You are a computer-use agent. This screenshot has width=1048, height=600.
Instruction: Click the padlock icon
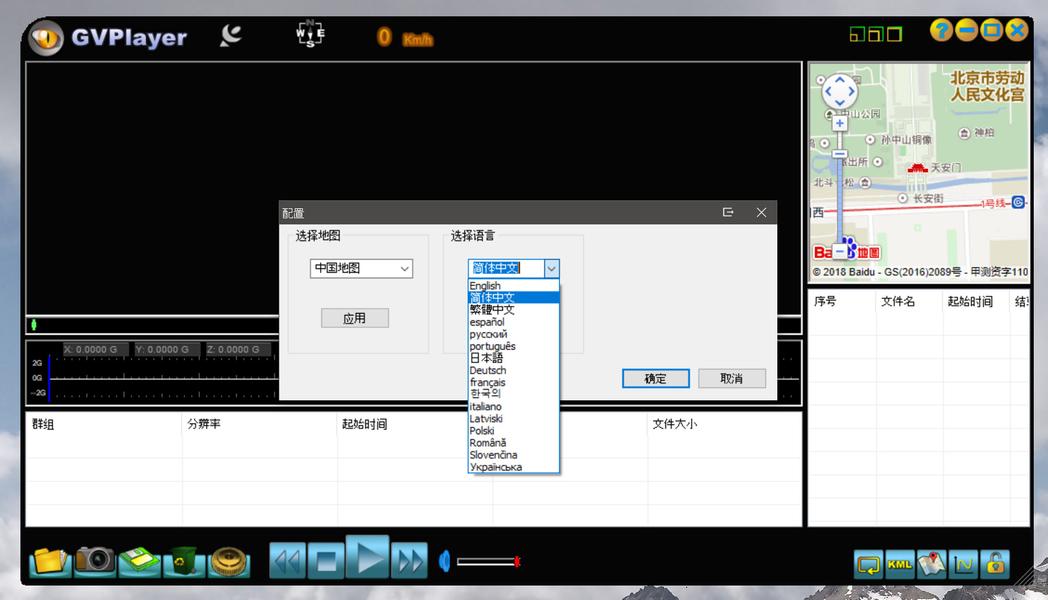pos(995,564)
